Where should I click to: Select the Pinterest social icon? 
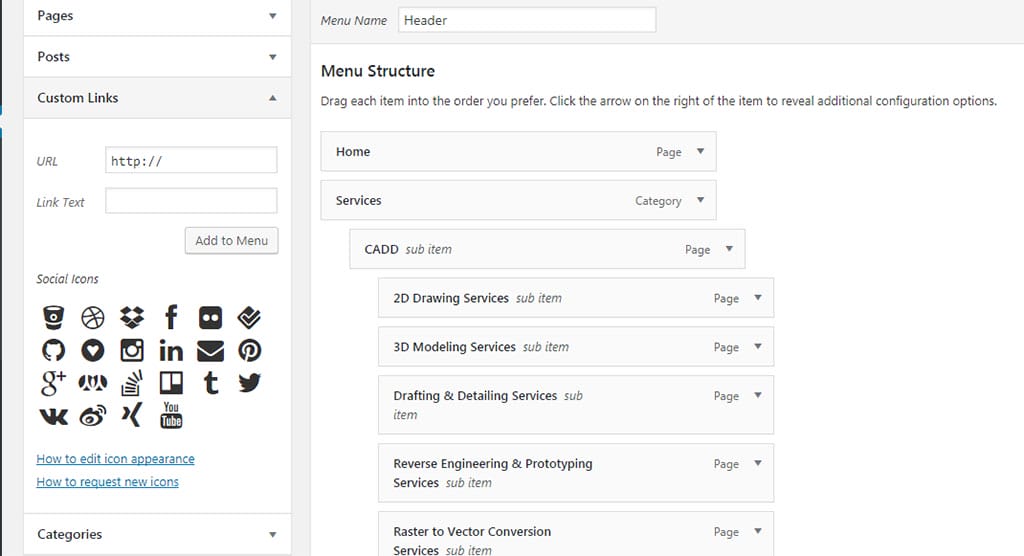point(249,350)
